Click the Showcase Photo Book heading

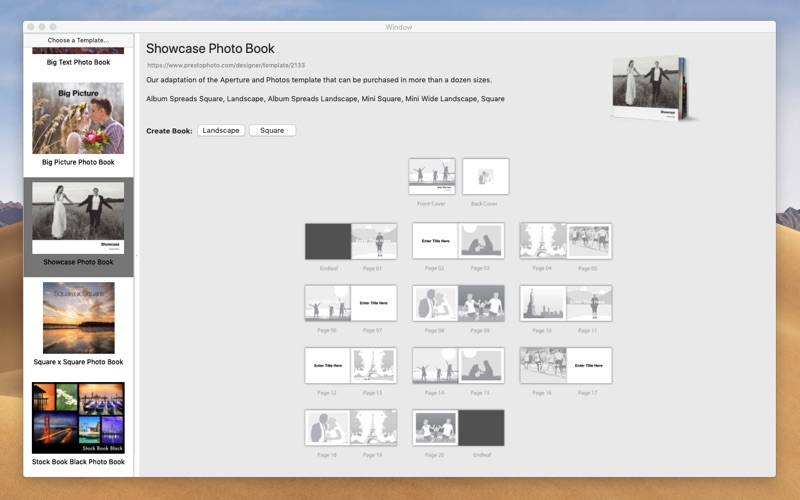(x=210, y=48)
